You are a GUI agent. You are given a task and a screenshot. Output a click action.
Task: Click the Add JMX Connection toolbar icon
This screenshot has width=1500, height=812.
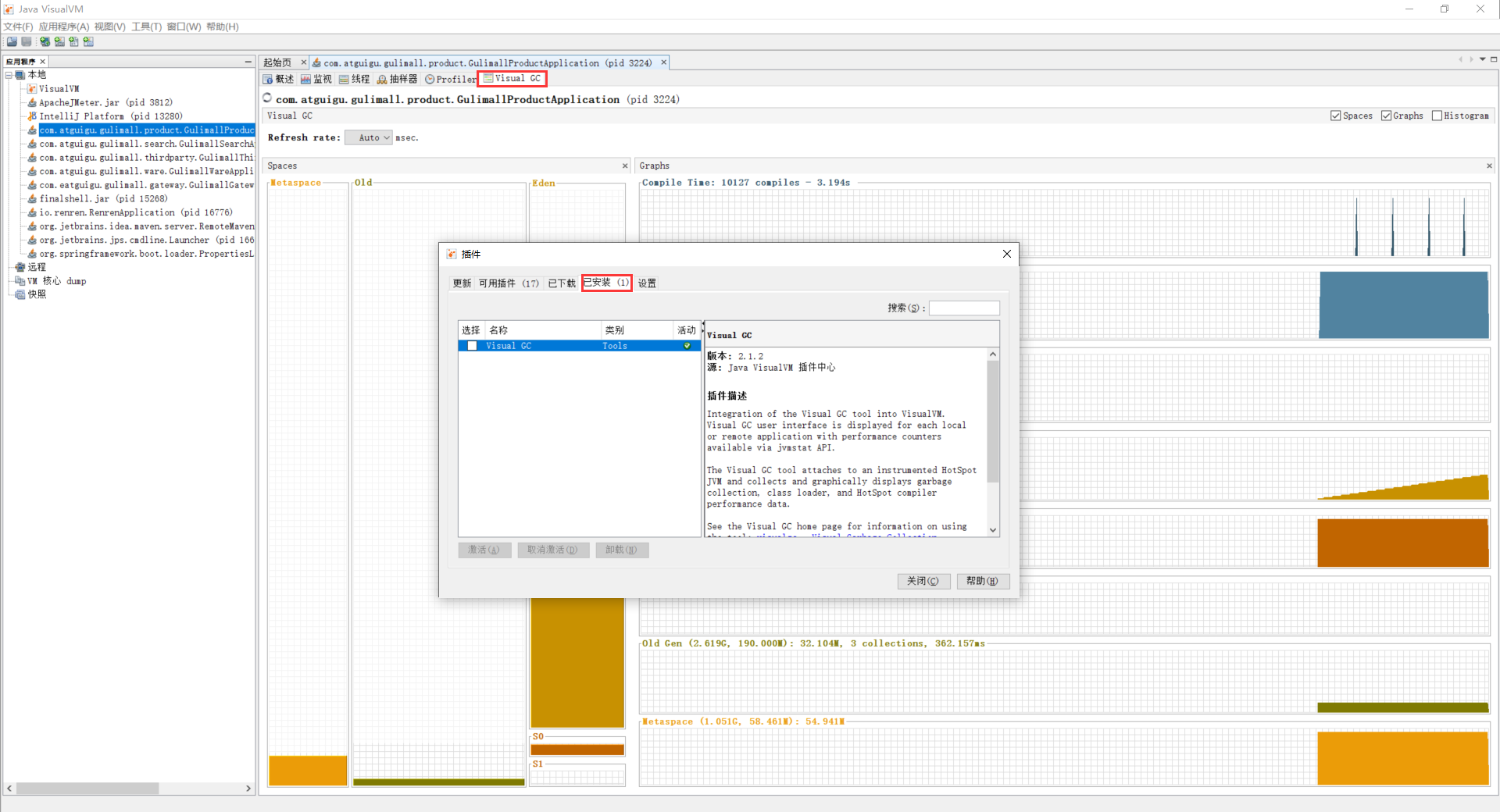(x=59, y=42)
